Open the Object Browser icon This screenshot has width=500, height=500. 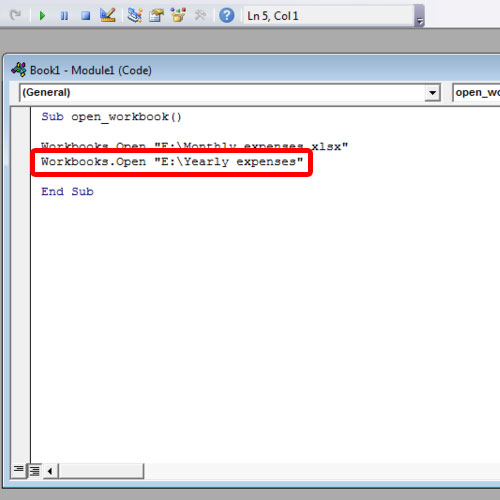178,15
